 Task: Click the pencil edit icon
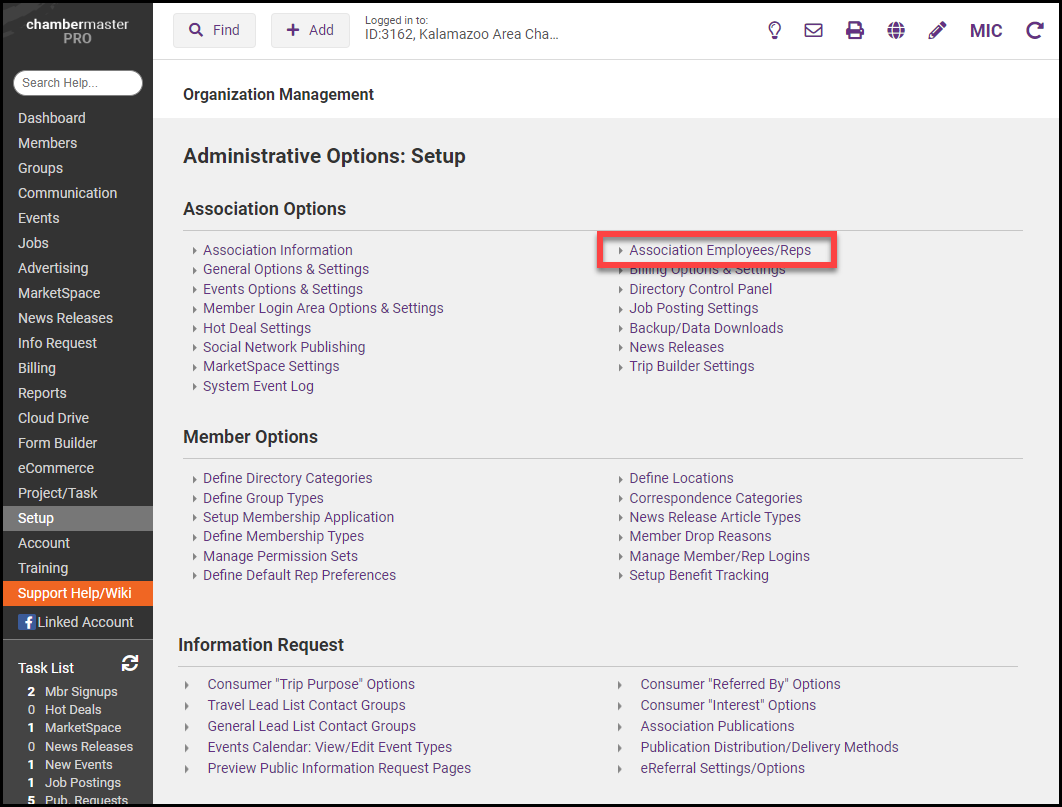937,31
